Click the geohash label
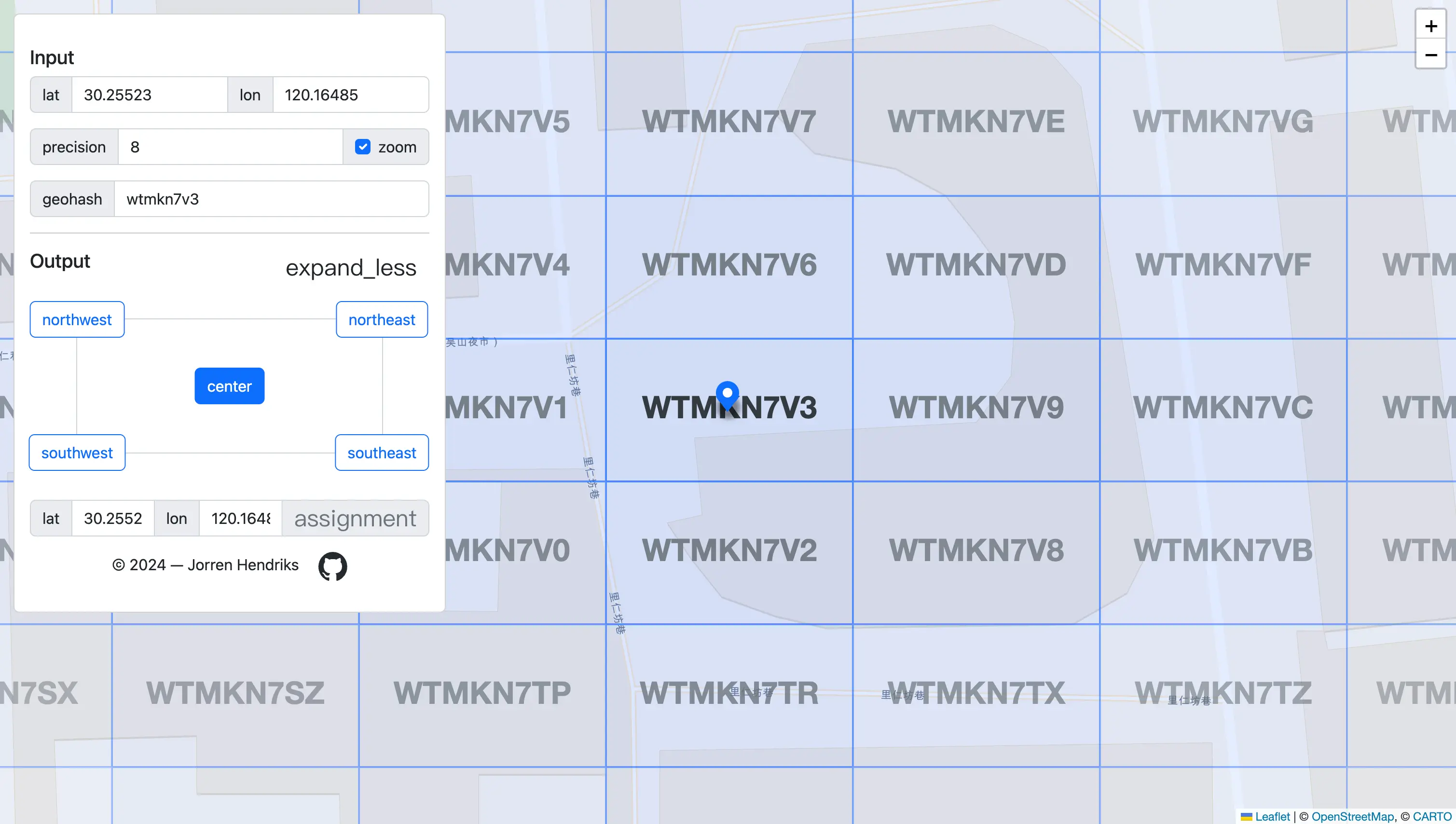The image size is (1456, 824). (x=72, y=199)
